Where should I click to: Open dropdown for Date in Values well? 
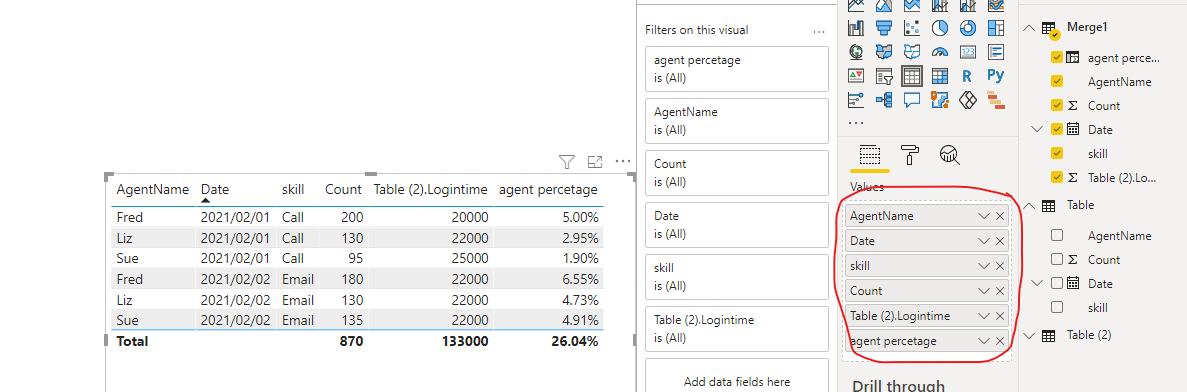tap(983, 241)
